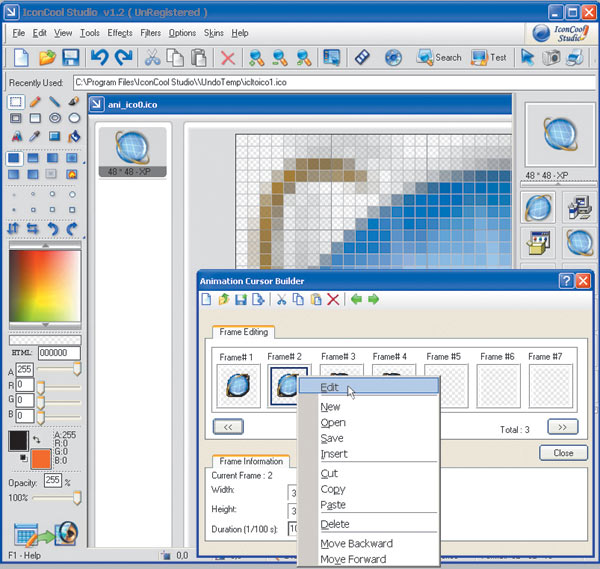
Task: Click the Search toolbar button
Action: click(439, 58)
